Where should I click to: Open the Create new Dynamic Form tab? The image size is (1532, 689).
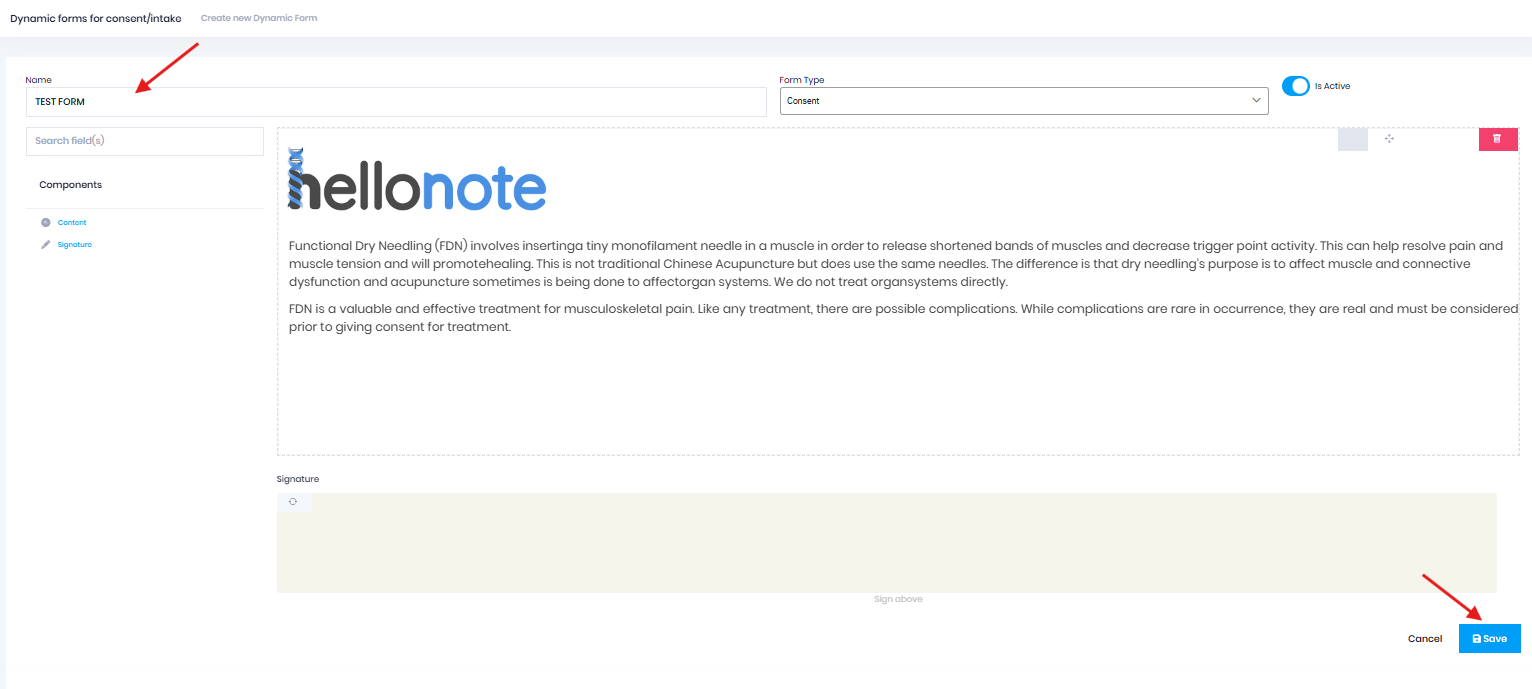click(259, 17)
